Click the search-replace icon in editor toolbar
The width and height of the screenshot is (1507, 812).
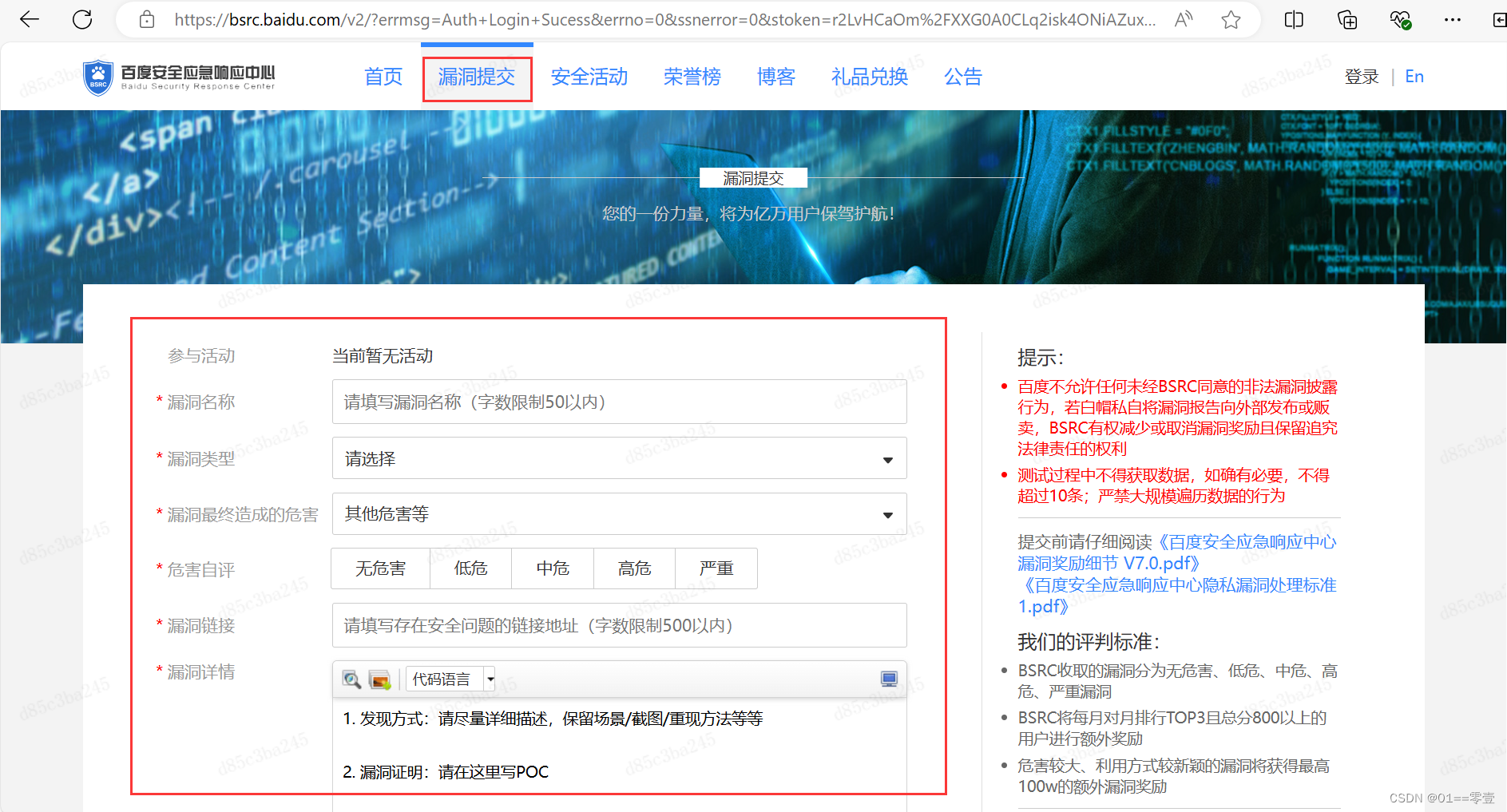351,679
